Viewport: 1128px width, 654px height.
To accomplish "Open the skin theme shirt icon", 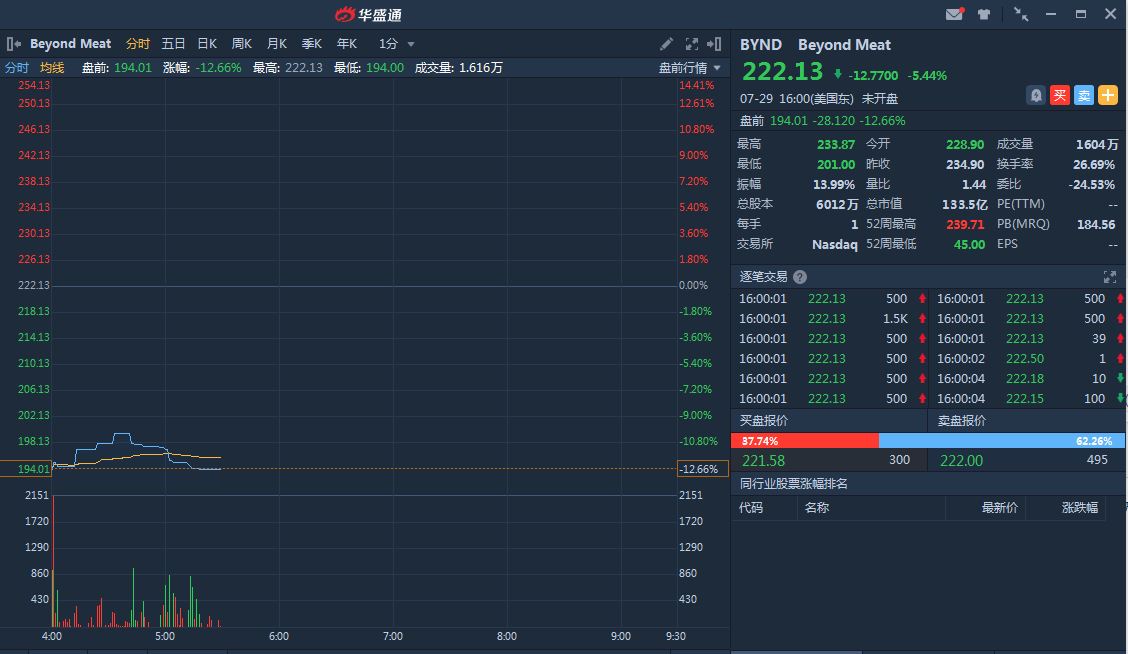I will coord(983,14).
